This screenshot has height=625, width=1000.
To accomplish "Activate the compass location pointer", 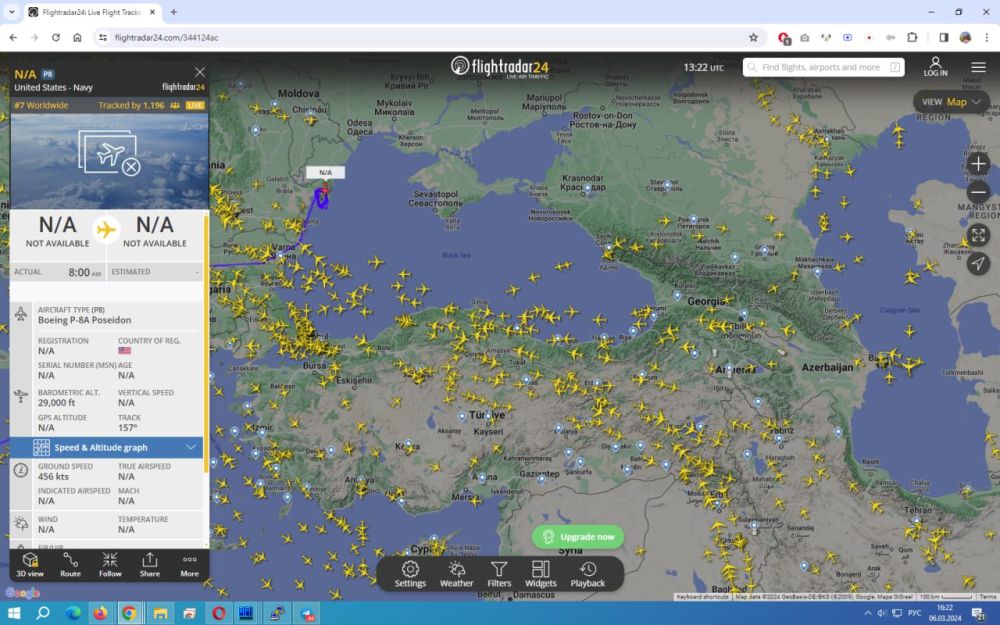I will point(978,264).
